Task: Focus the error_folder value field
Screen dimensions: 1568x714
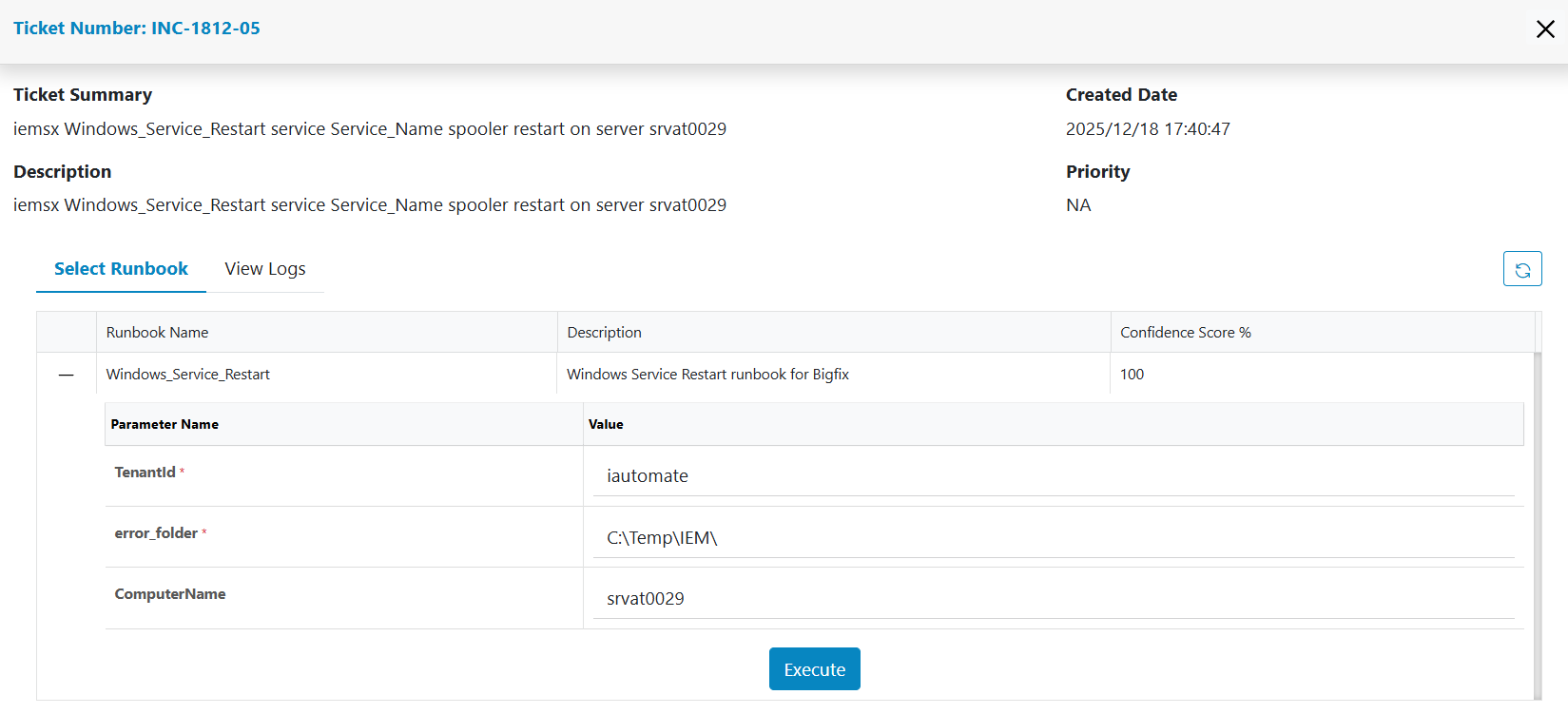Action: click(1053, 538)
